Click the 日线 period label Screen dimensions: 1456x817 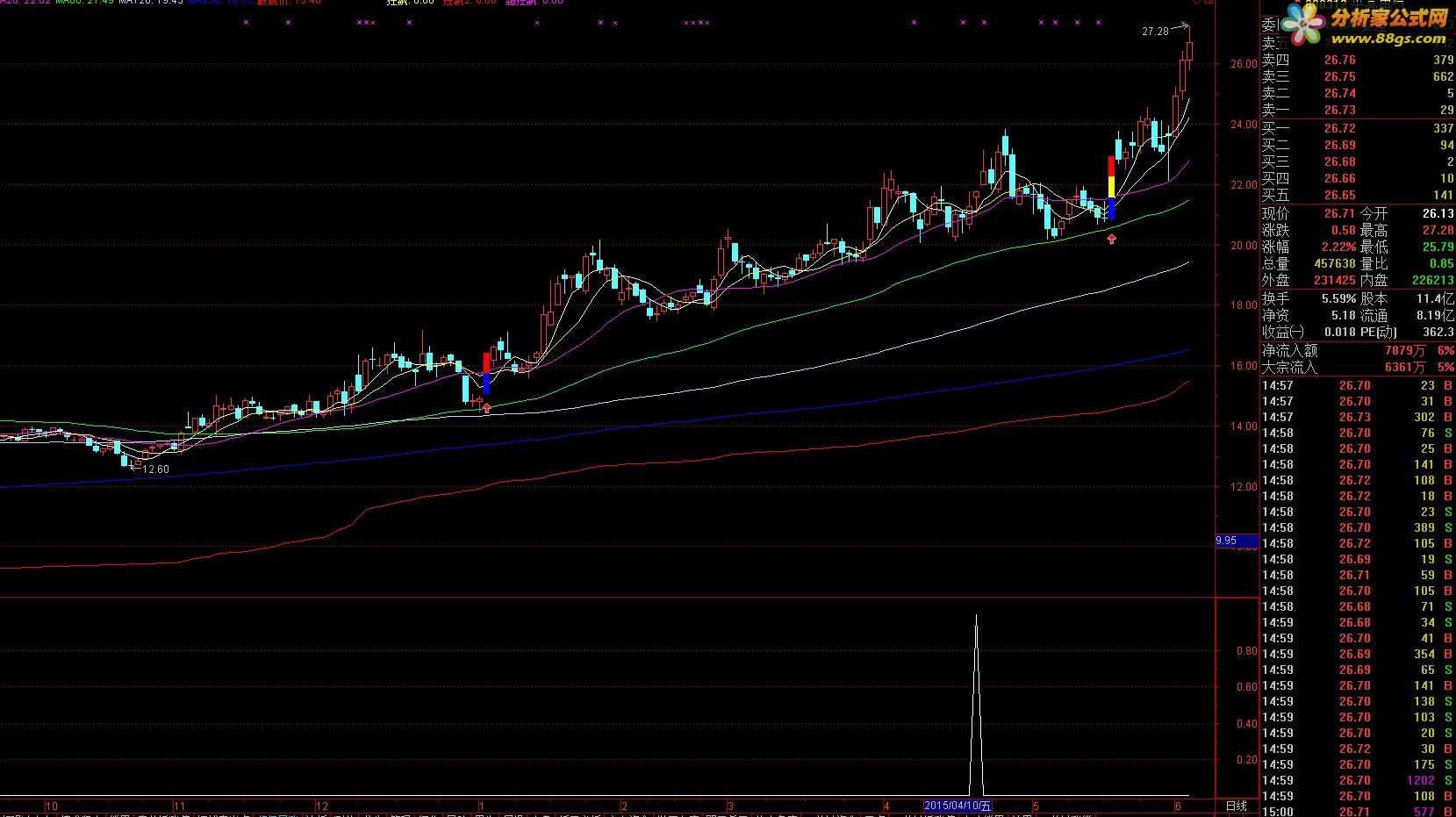tap(1236, 806)
